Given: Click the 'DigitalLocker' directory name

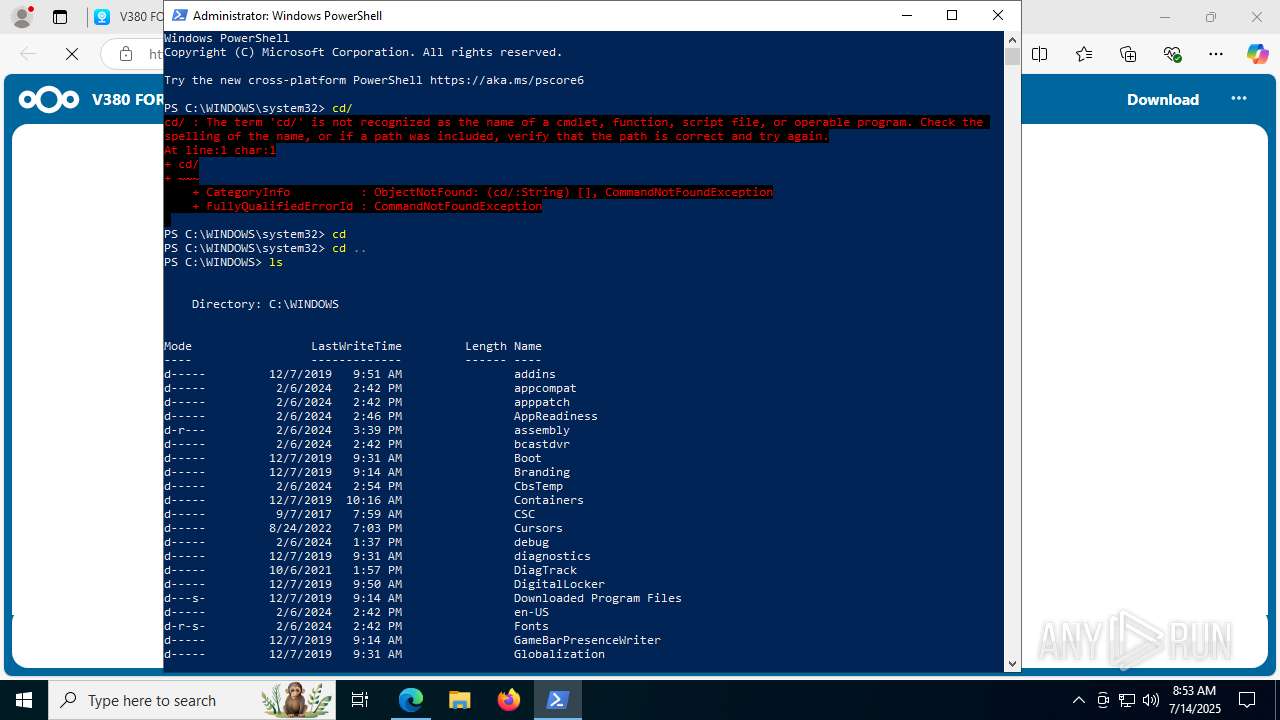Looking at the screenshot, I should point(559,584).
